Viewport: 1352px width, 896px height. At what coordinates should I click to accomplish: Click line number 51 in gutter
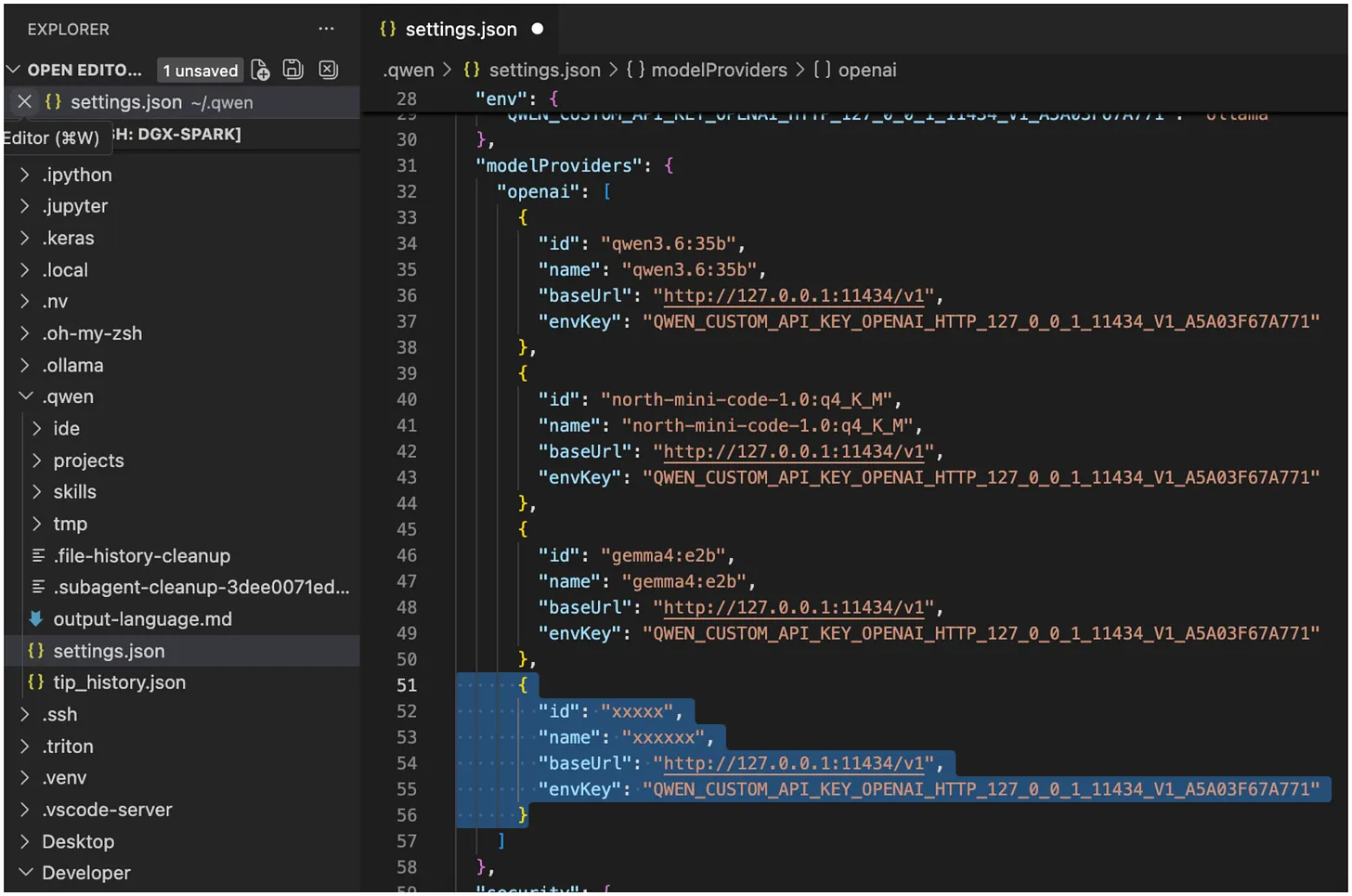click(x=407, y=685)
